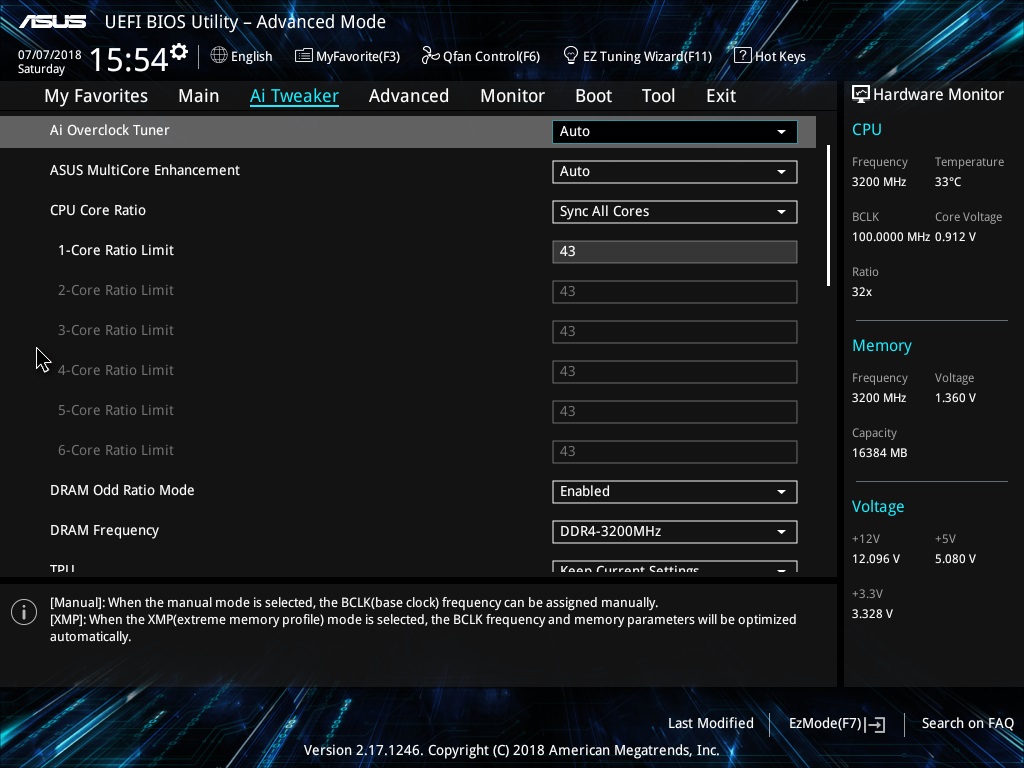Switch to the Boot tab
This screenshot has width=1024, height=768.
[594, 96]
